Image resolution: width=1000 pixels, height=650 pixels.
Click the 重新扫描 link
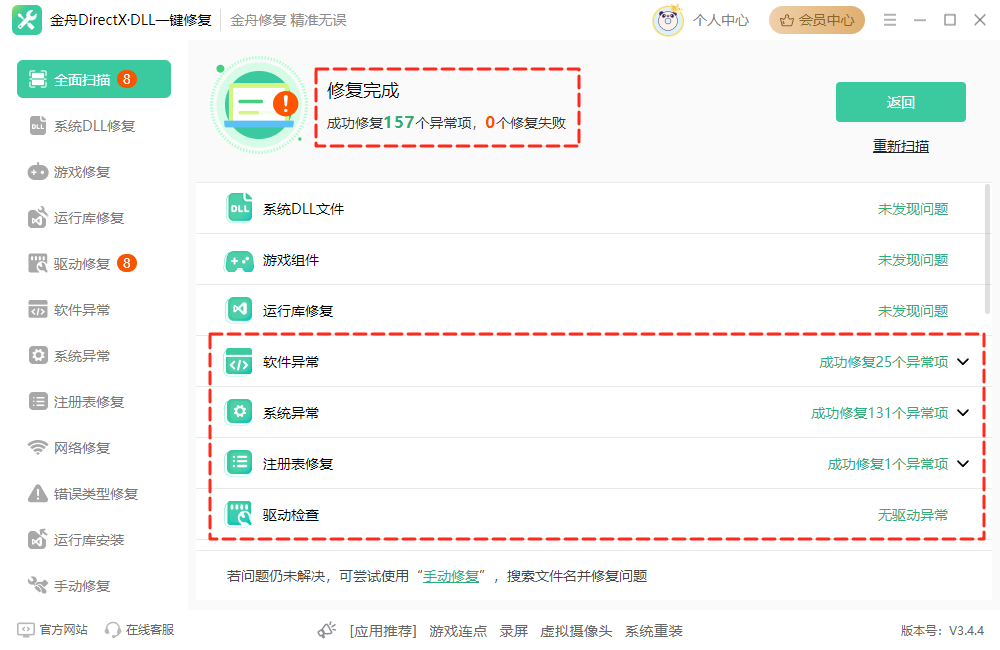[x=901, y=146]
